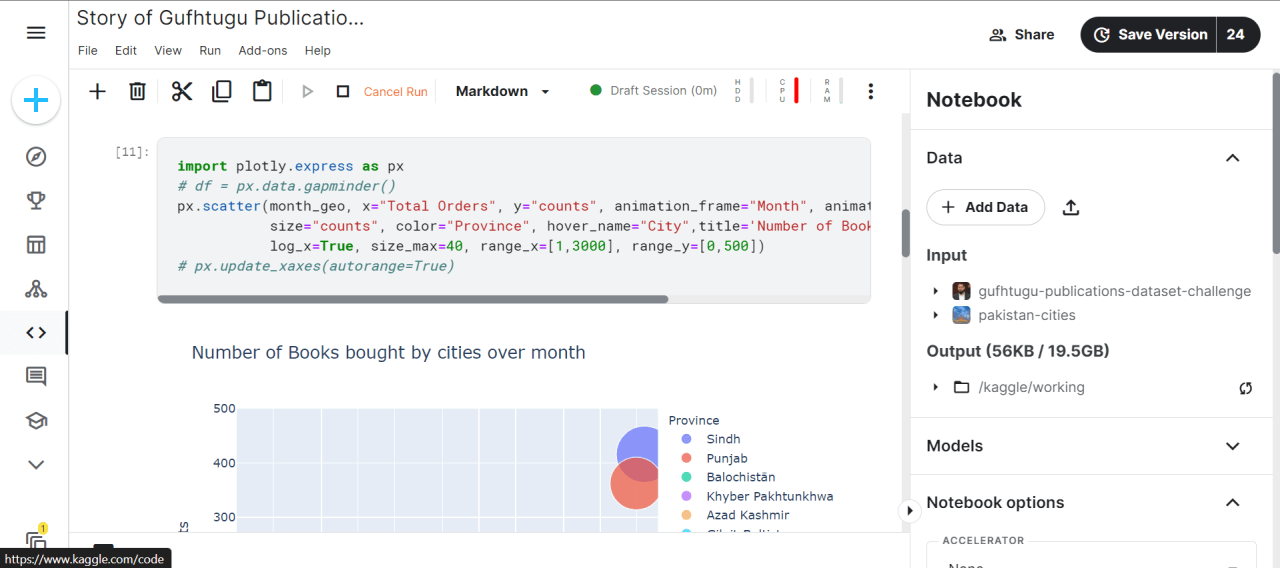Expand More sidebar chevron
Image resolution: width=1280 pixels, height=568 pixels.
coord(36,464)
